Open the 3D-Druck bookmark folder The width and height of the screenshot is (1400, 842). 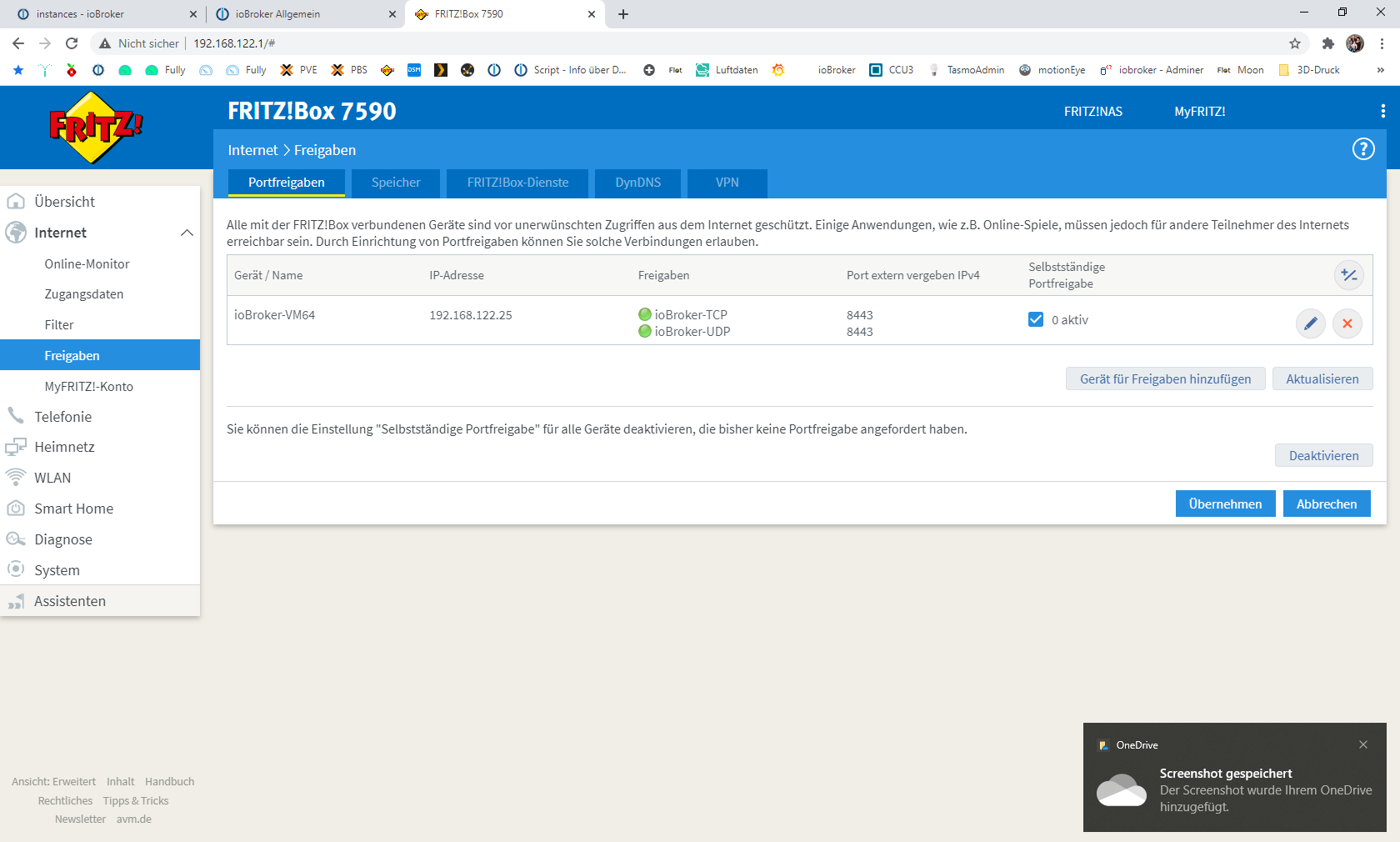[1309, 70]
